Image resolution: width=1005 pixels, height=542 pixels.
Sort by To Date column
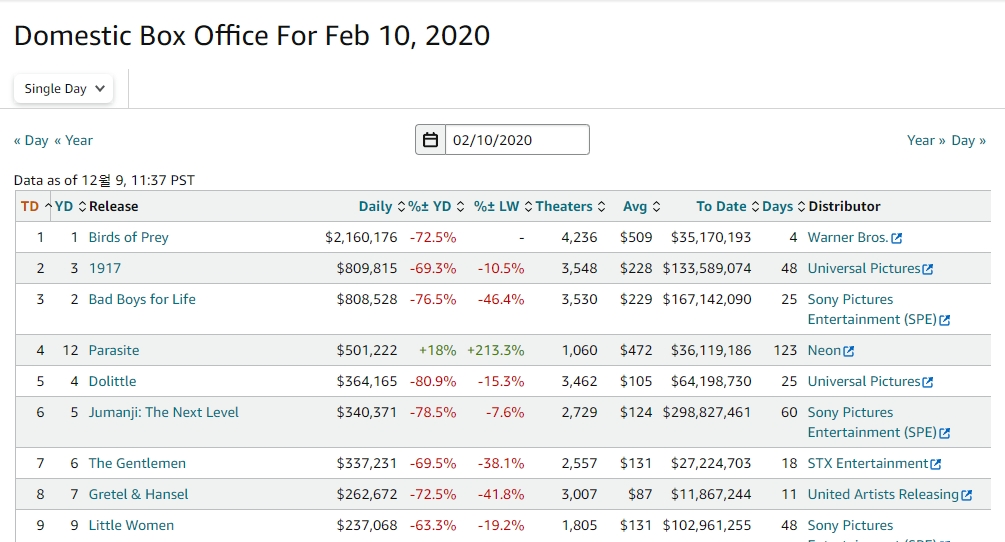(x=727, y=206)
